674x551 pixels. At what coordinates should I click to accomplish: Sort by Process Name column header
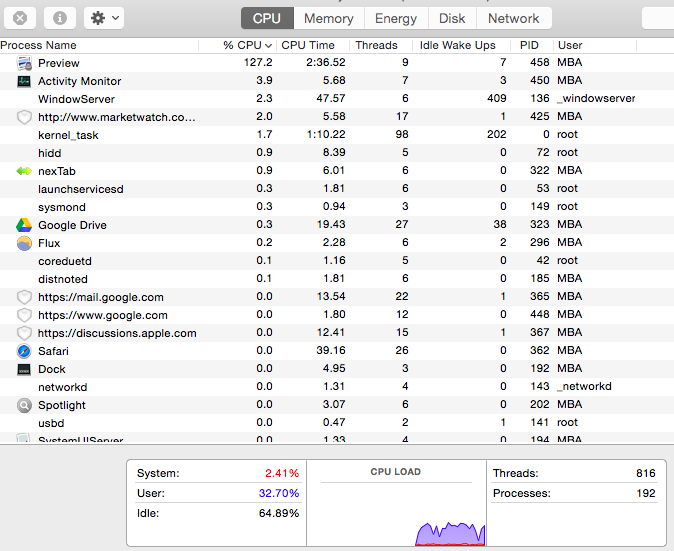[99, 45]
